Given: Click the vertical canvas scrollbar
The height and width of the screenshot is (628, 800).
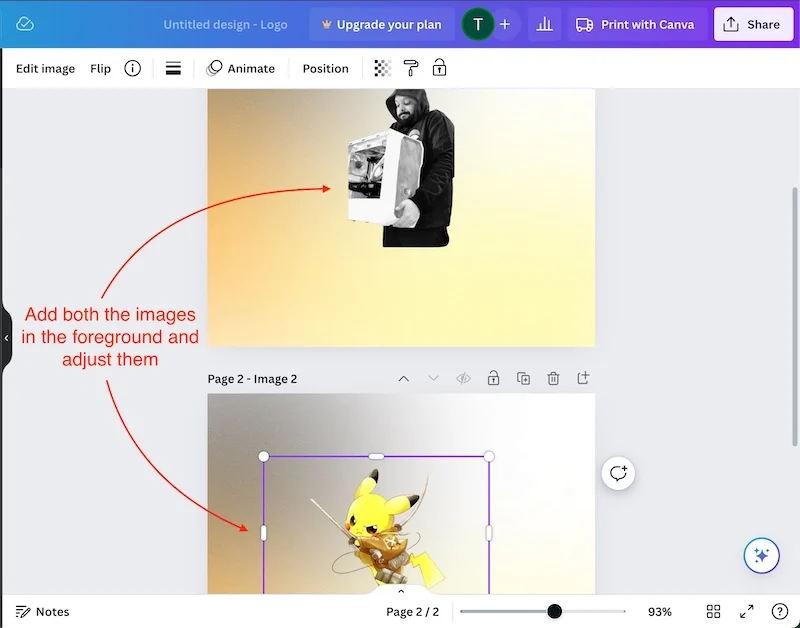Looking at the screenshot, I should point(794,316).
